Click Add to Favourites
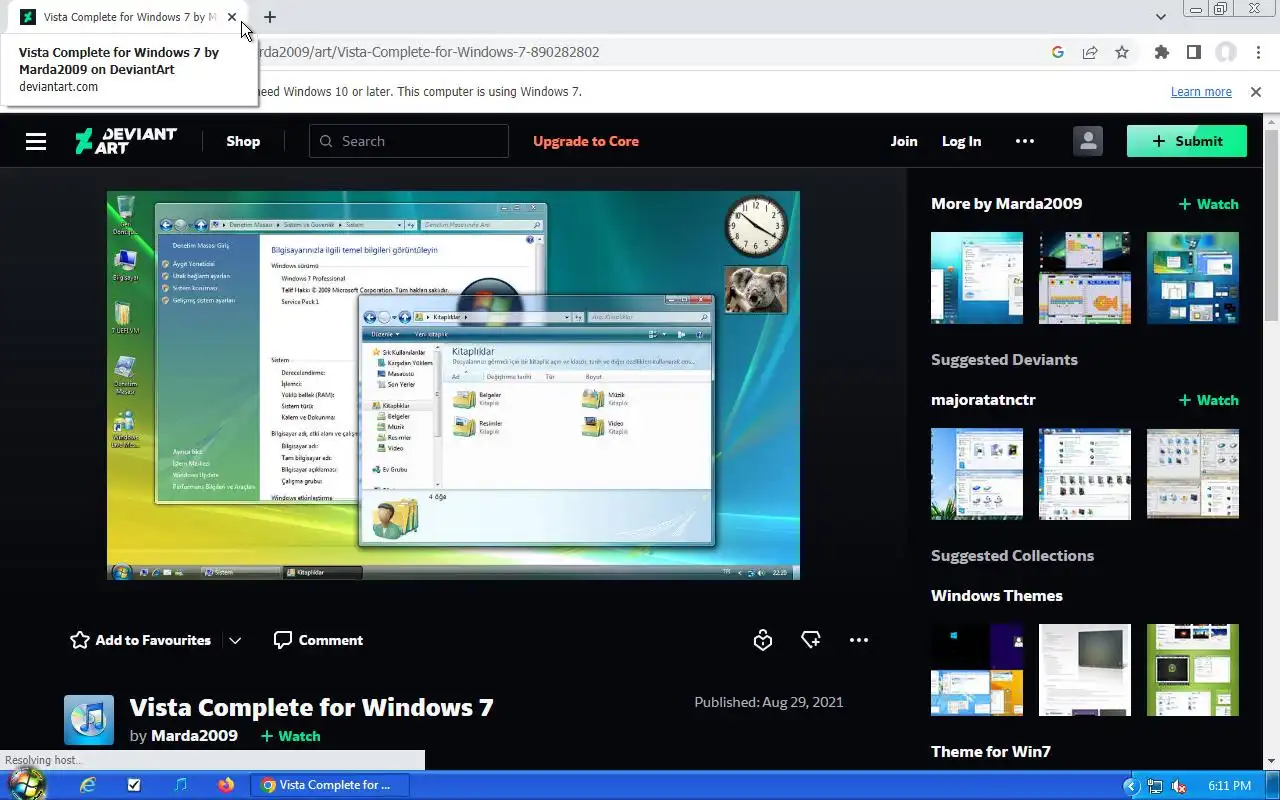Image resolution: width=1280 pixels, height=800 pixels. click(x=140, y=640)
